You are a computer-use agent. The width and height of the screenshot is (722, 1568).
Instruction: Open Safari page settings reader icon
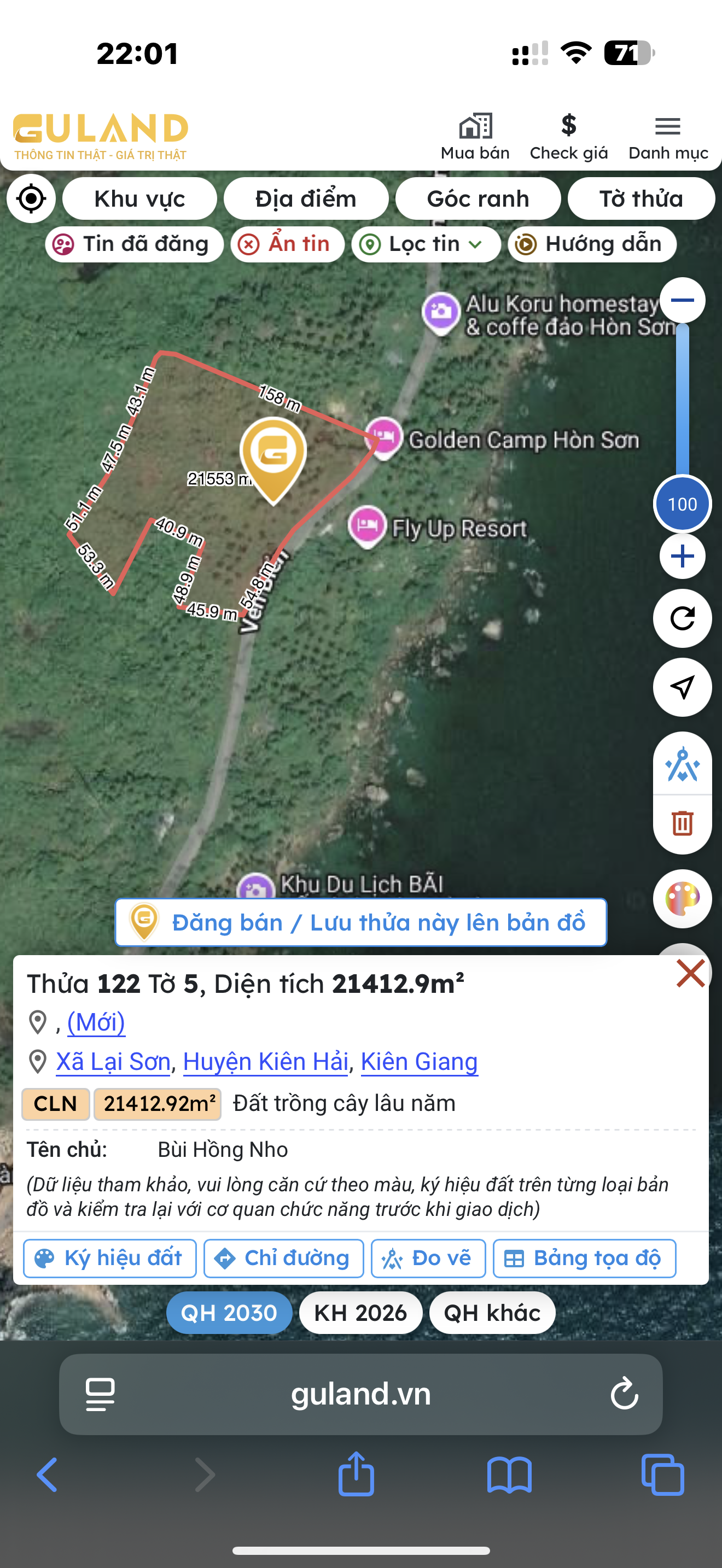(x=101, y=1394)
